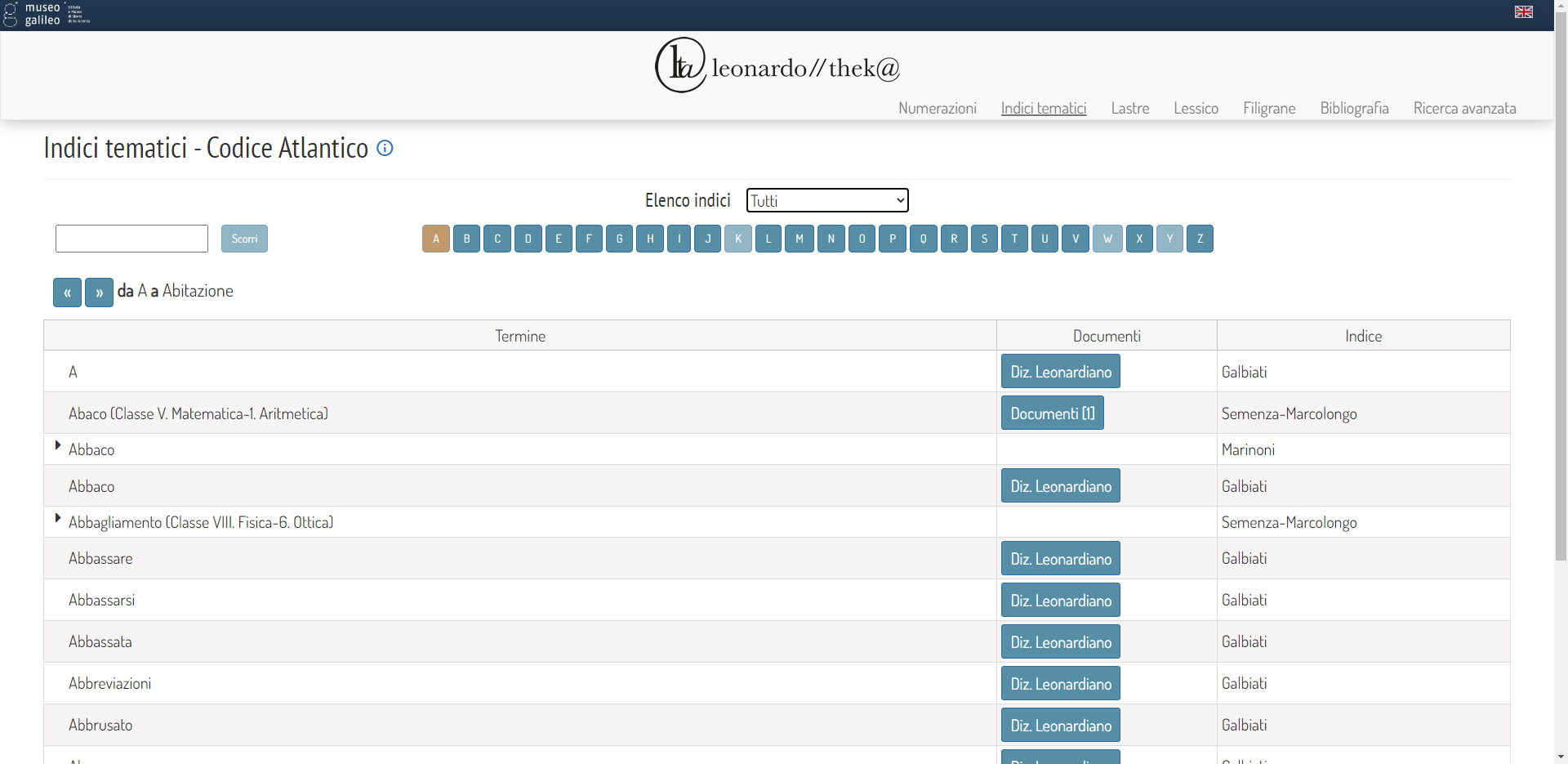Screen dimensions: 1568x764
Task: Open Diz. Leonardiano for Abbaco Galbiati row
Action: point(1061,486)
